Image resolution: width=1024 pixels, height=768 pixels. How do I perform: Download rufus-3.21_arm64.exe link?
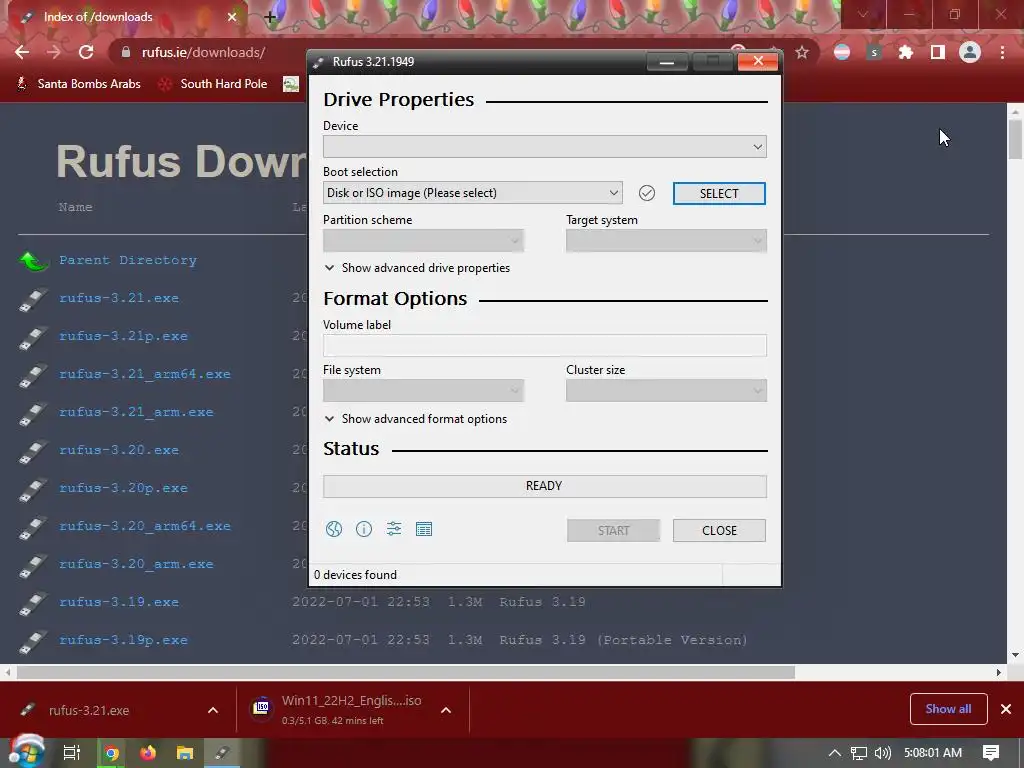coord(145,374)
